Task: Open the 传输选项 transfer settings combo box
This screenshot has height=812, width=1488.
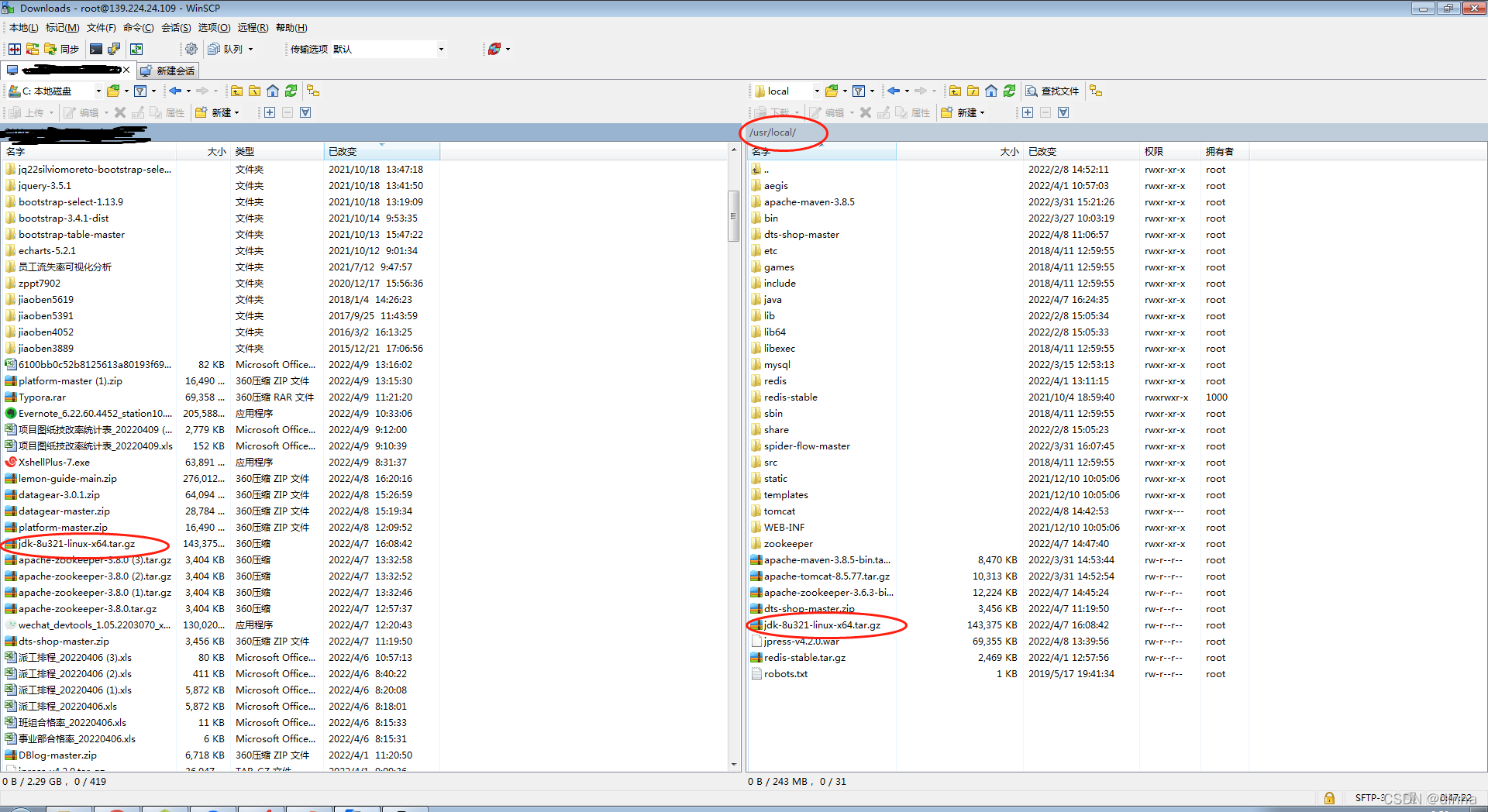Action: (x=389, y=49)
